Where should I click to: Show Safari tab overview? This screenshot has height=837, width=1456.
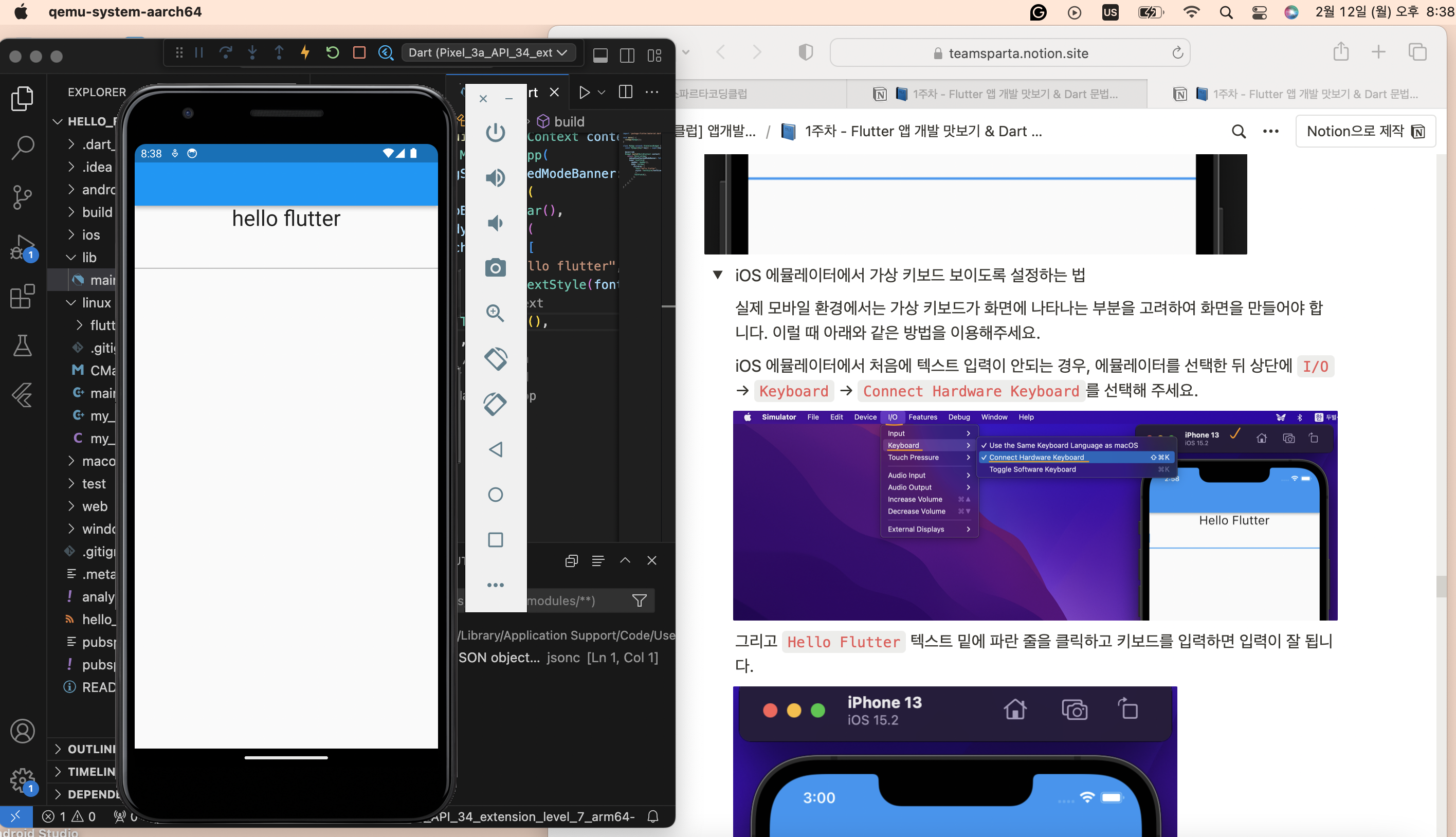click(x=1417, y=52)
